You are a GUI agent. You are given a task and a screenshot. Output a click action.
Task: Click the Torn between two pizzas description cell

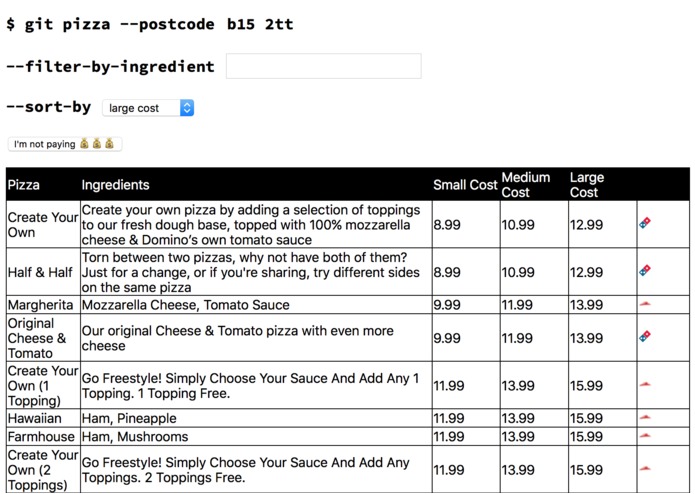256,272
